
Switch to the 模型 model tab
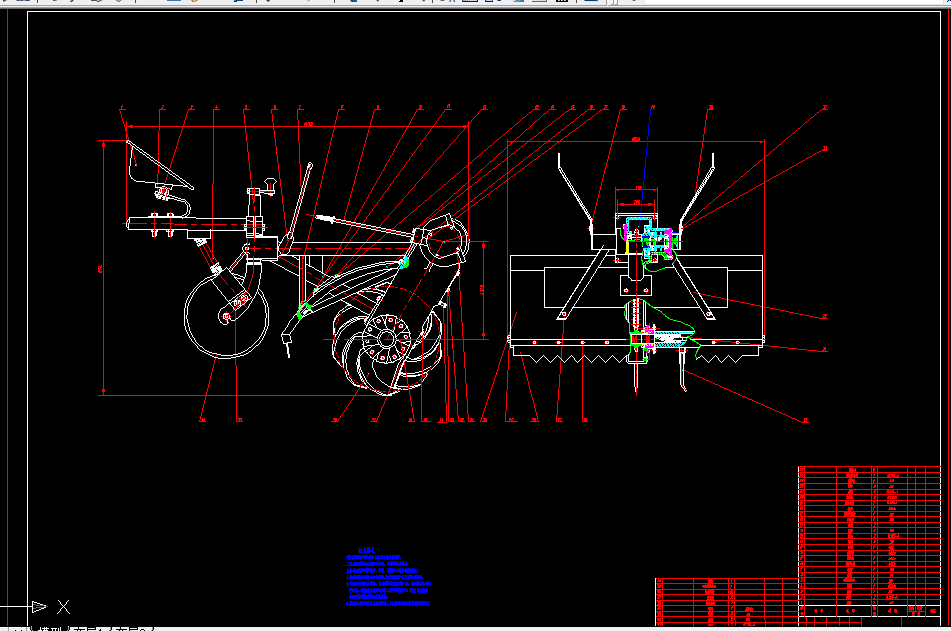coord(51,629)
